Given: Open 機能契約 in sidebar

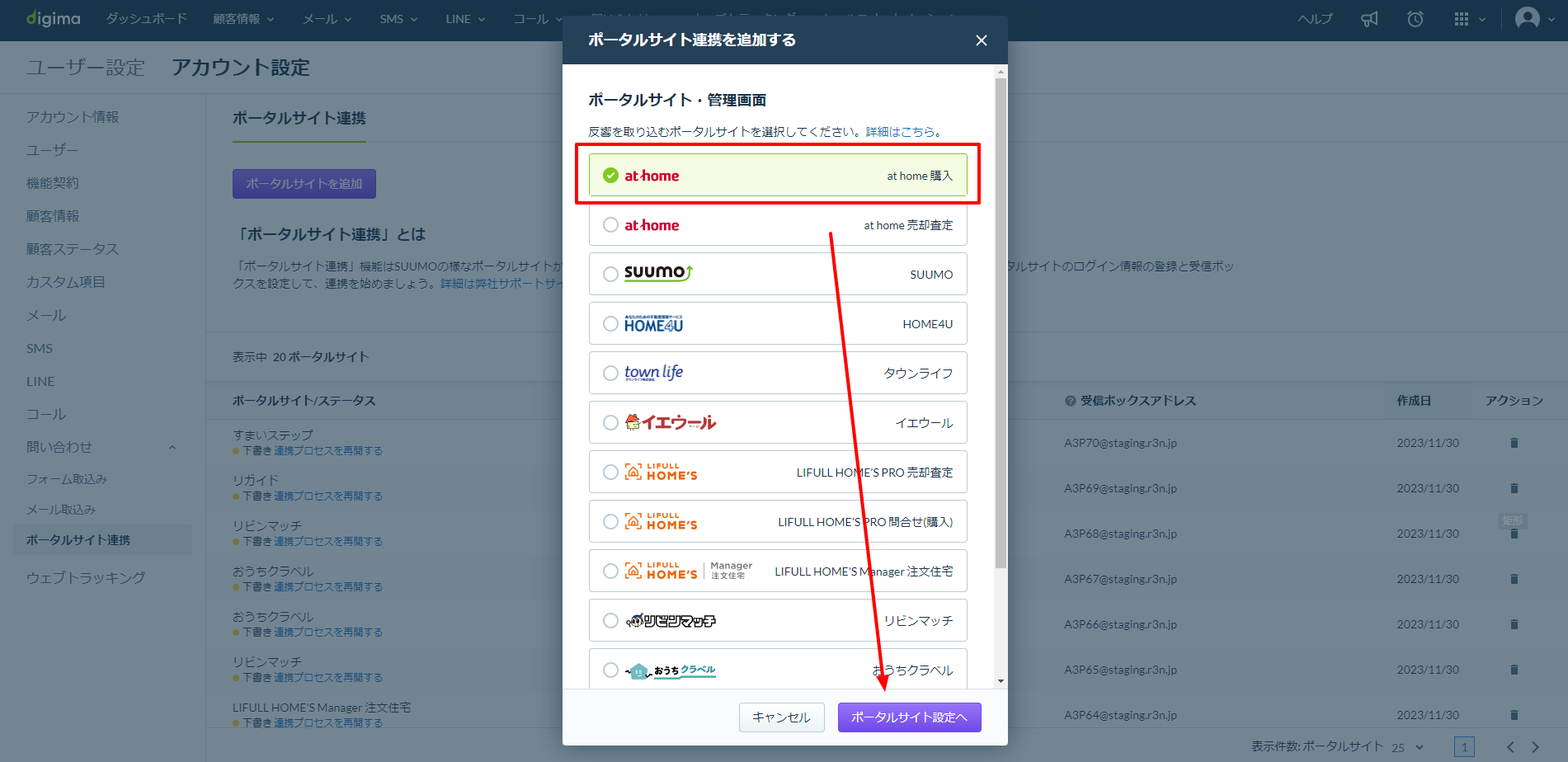Looking at the screenshot, I should pyautogui.click(x=53, y=183).
